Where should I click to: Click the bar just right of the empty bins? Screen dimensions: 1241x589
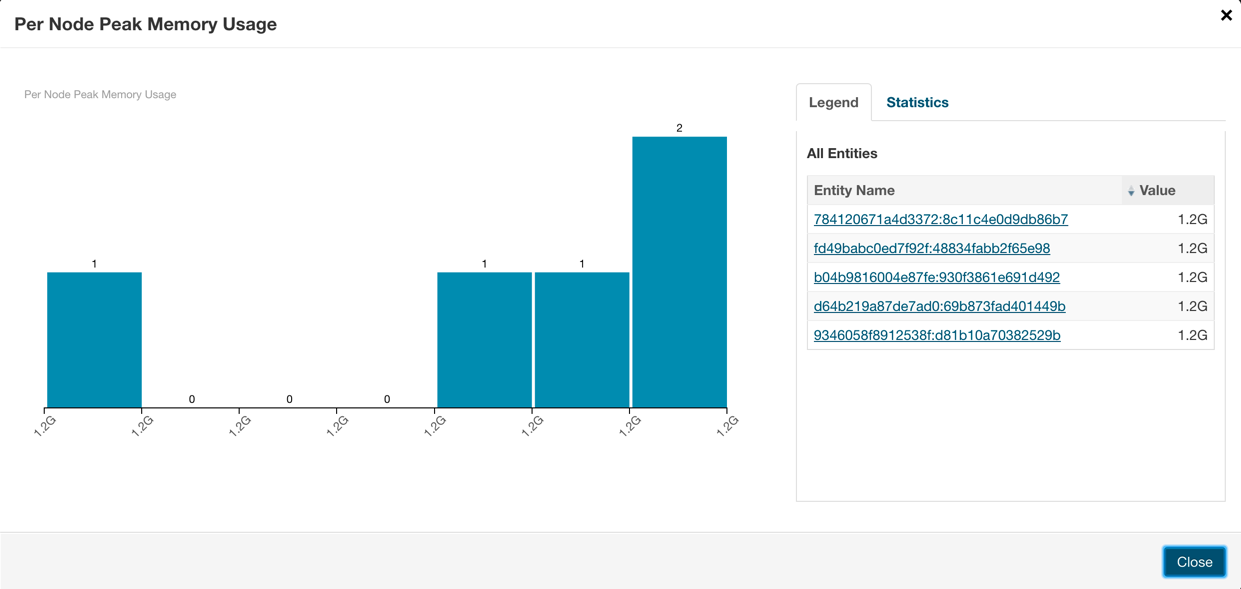click(x=484, y=340)
